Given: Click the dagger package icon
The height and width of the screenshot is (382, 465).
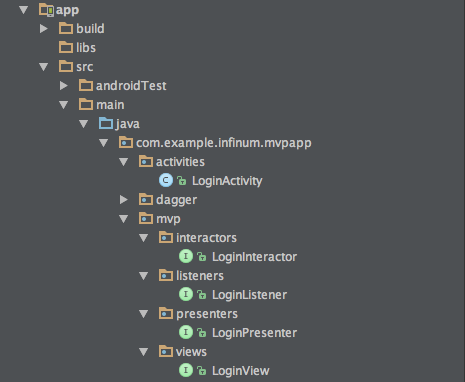Looking at the screenshot, I should (146, 199).
